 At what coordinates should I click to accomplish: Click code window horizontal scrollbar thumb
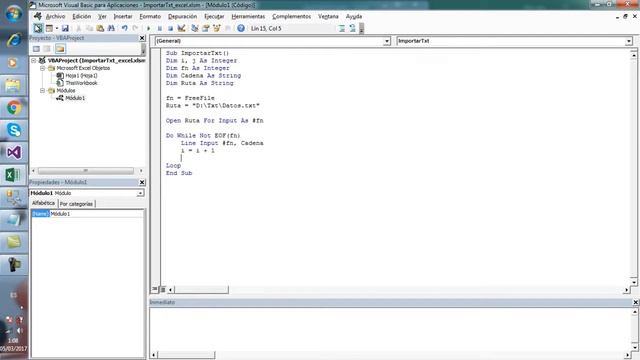(x=202, y=290)
